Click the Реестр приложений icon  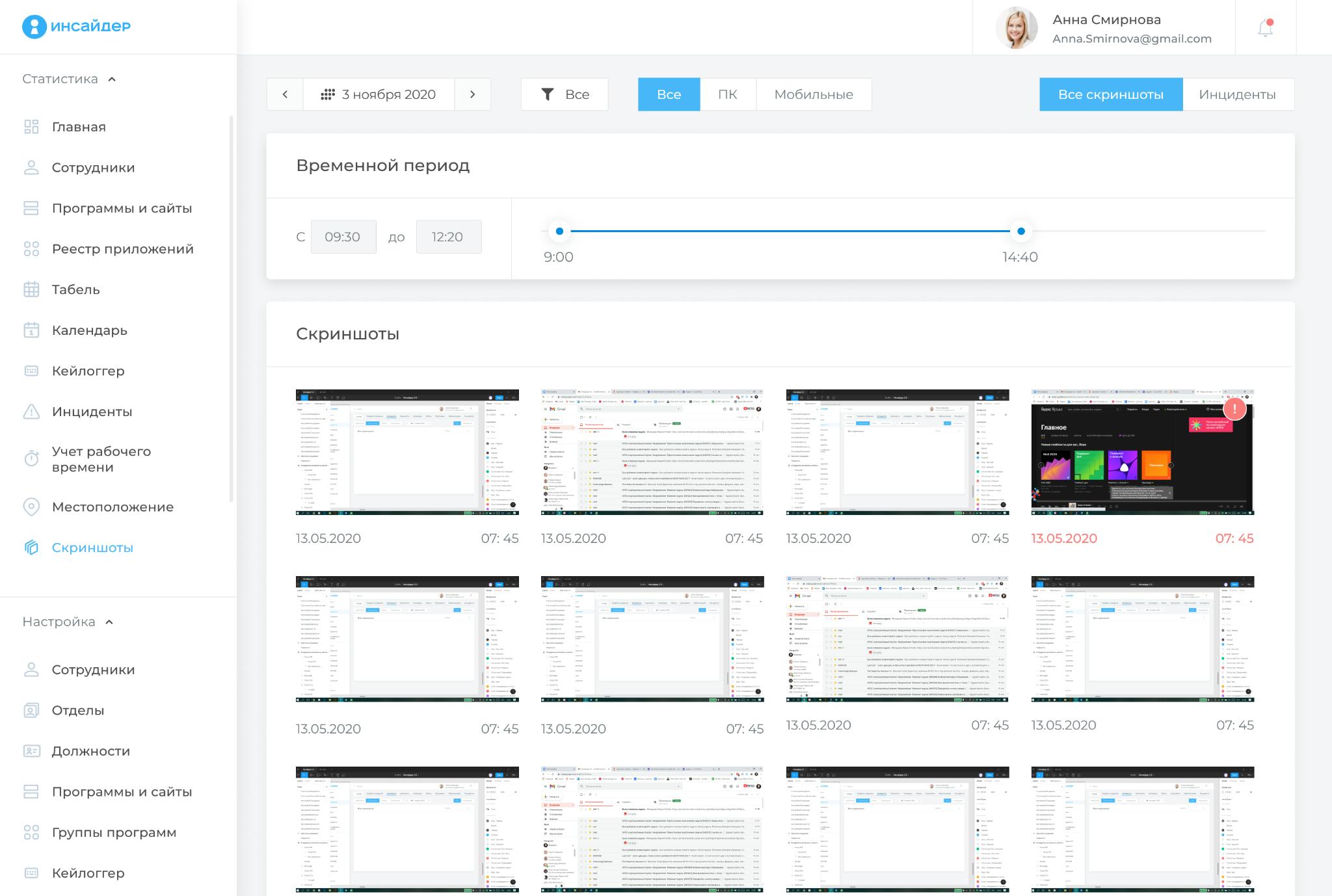coord(31,249)
